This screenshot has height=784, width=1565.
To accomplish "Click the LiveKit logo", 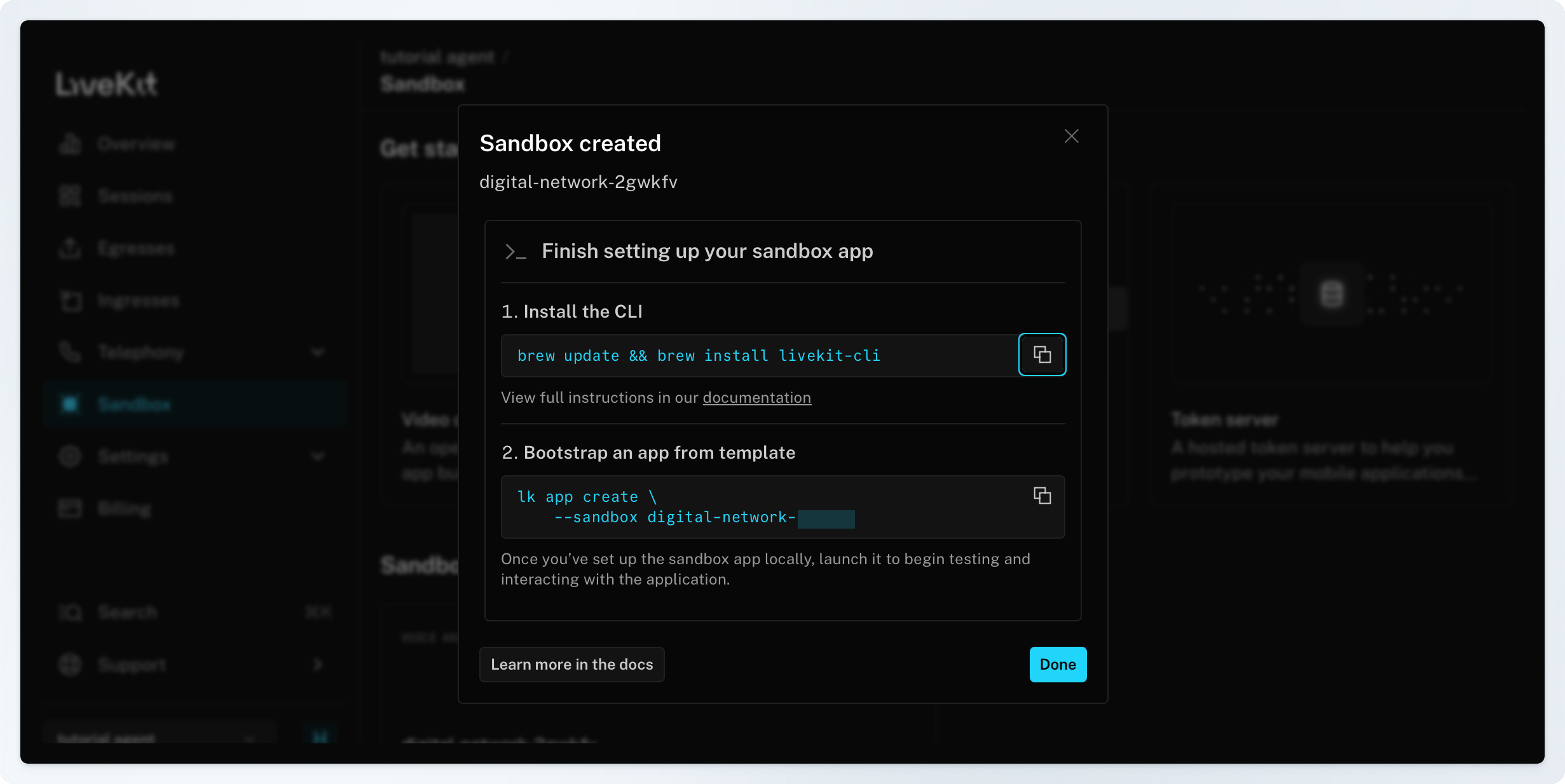I will click(106, 84).
